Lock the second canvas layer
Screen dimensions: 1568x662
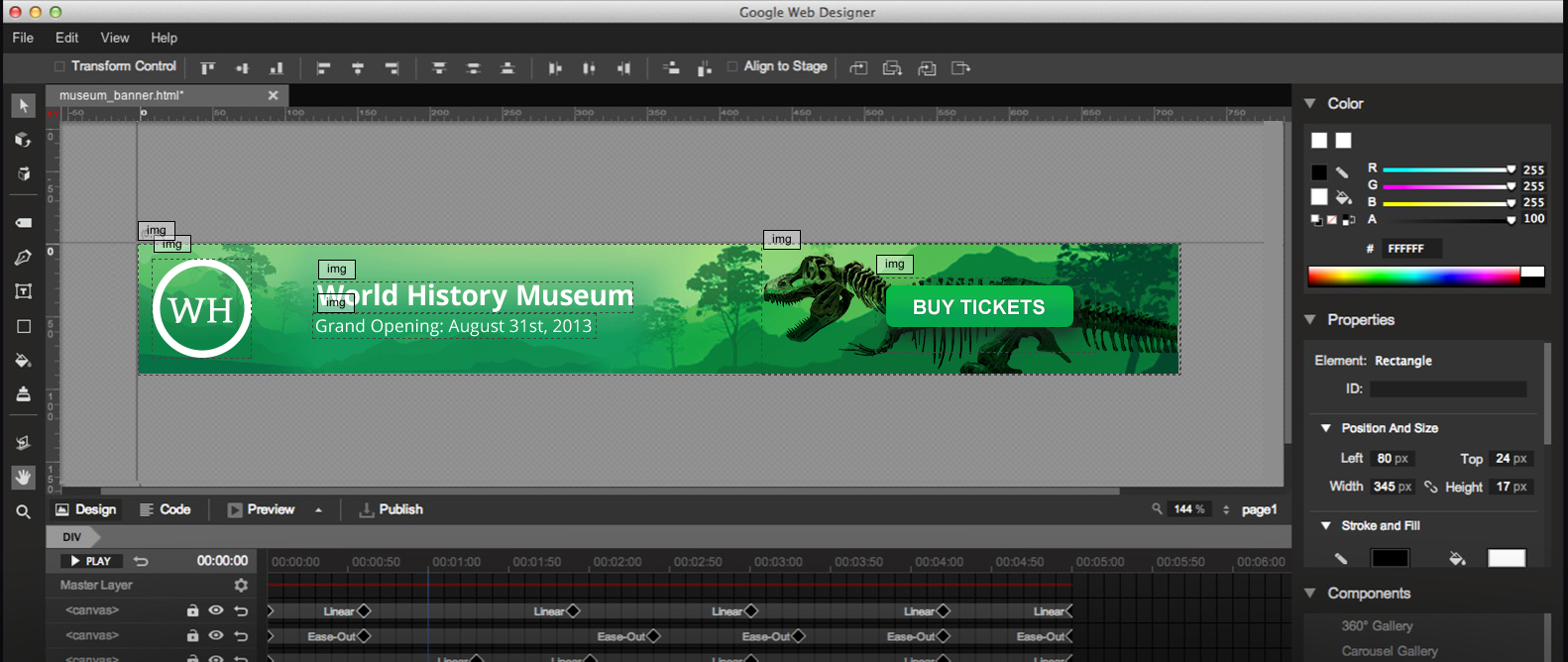click(x=193, y=635)
